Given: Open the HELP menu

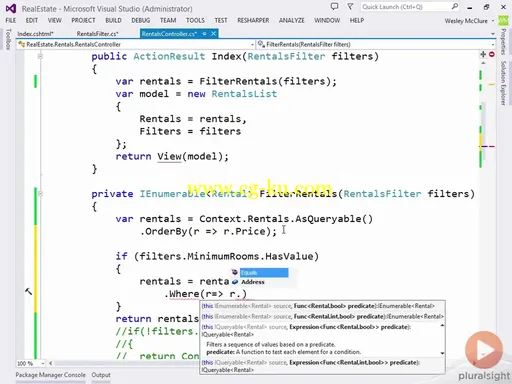Looking at the screenshot, I should [x=357, y=20].
